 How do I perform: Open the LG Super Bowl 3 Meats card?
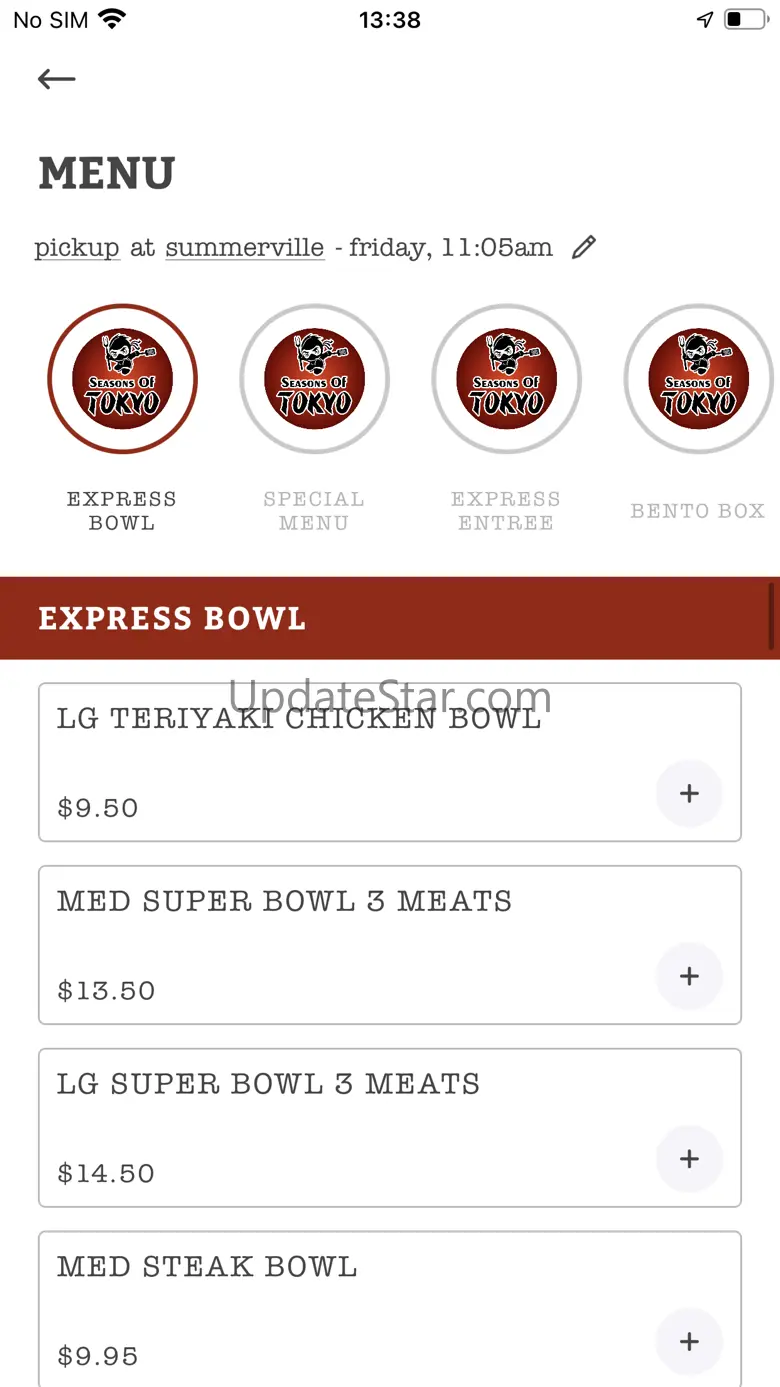[x=269, y=1084]
